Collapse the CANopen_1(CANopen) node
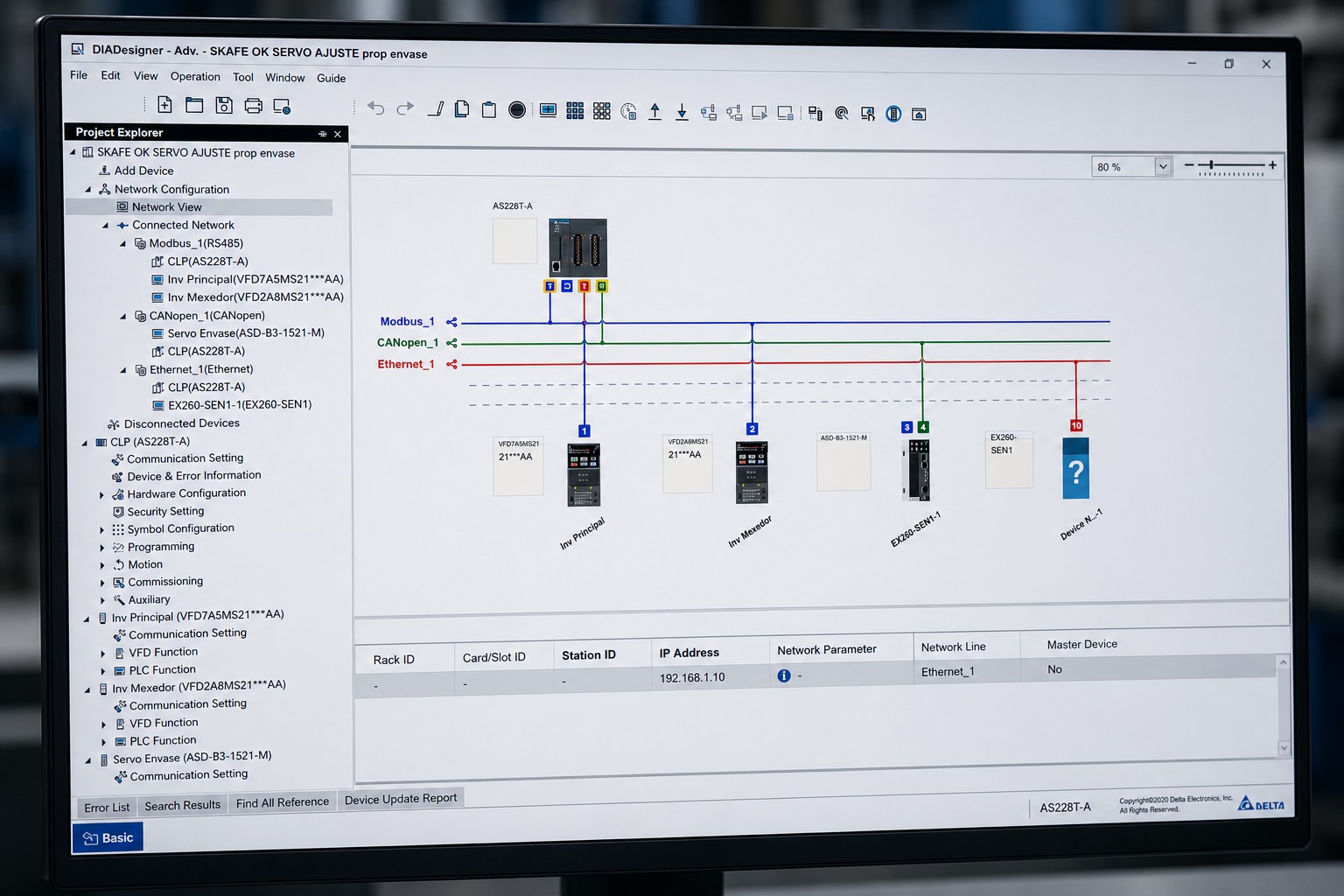Screen dimensions: 1344x896 pos(122,316)
